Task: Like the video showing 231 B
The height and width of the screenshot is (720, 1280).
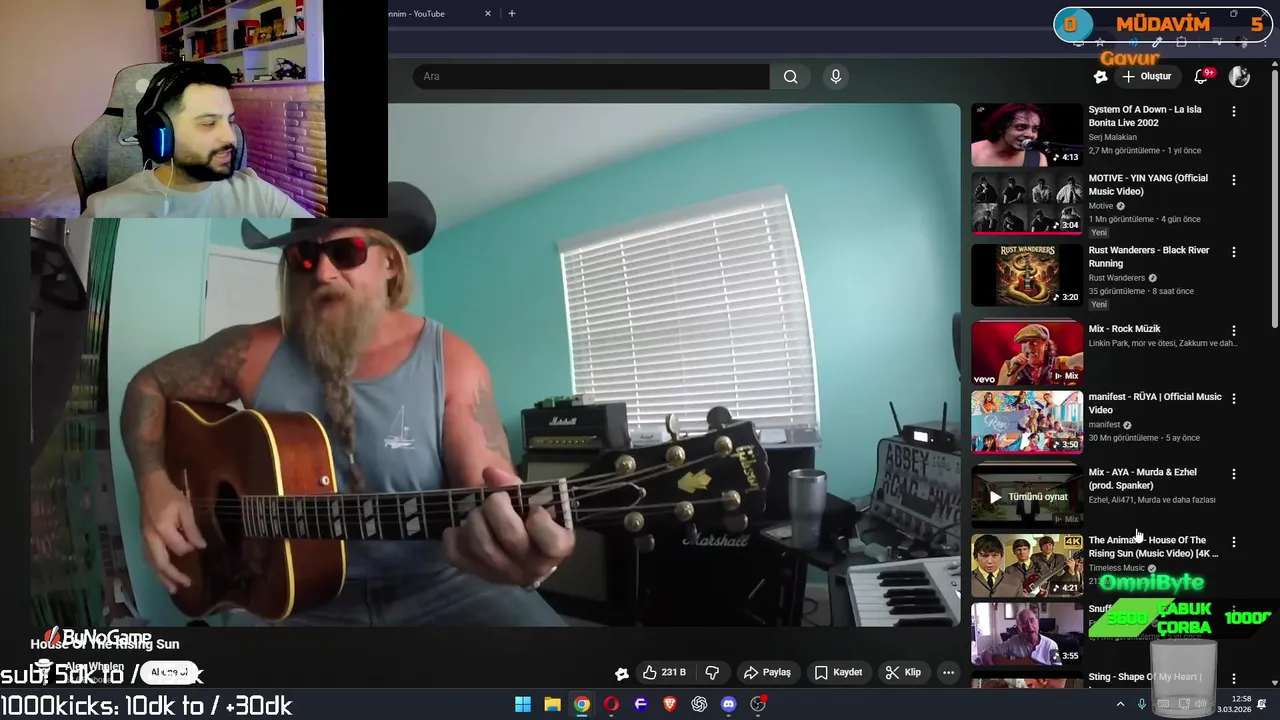Action: [663, 672]
